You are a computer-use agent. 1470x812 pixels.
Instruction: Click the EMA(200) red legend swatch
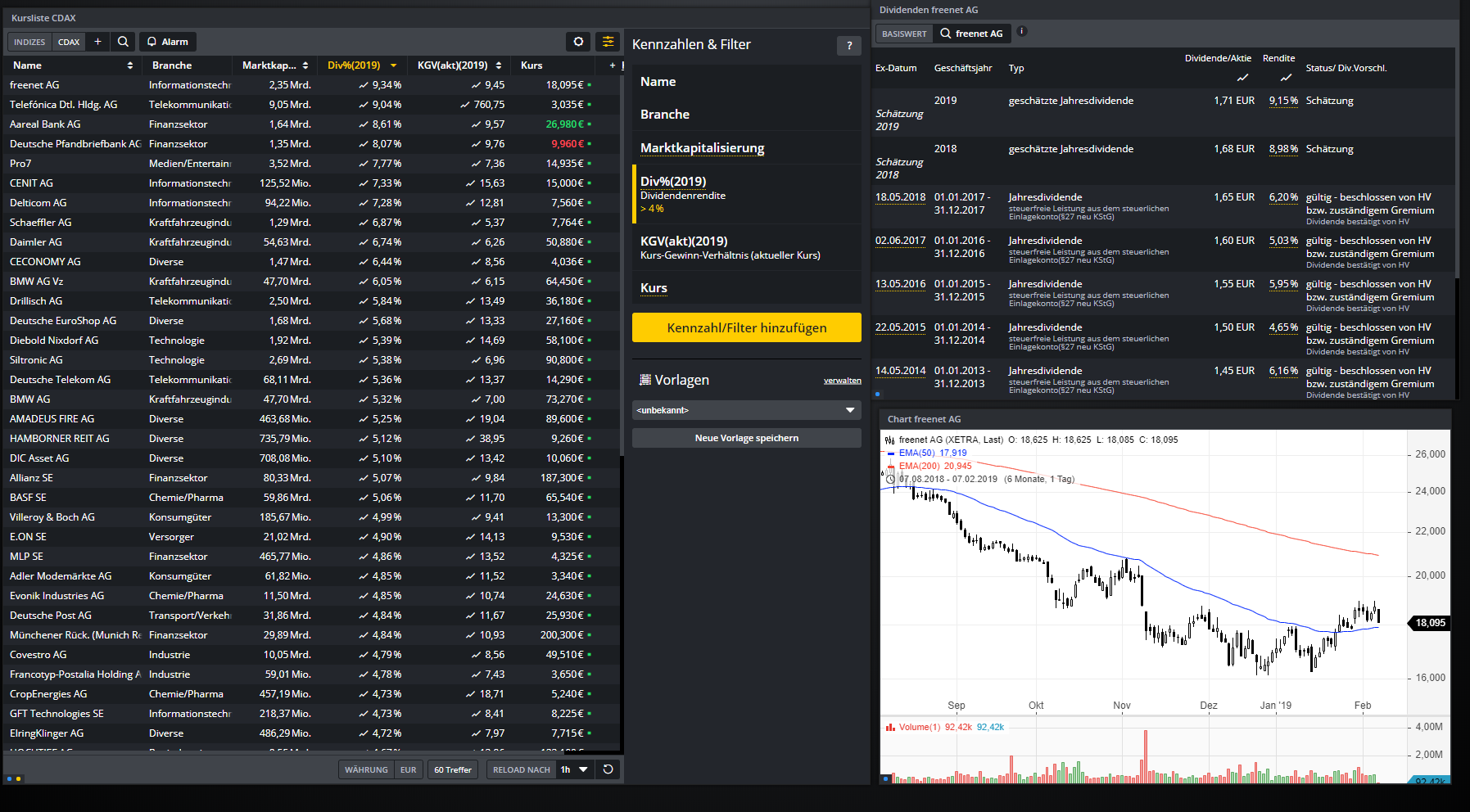click(891, 467)
